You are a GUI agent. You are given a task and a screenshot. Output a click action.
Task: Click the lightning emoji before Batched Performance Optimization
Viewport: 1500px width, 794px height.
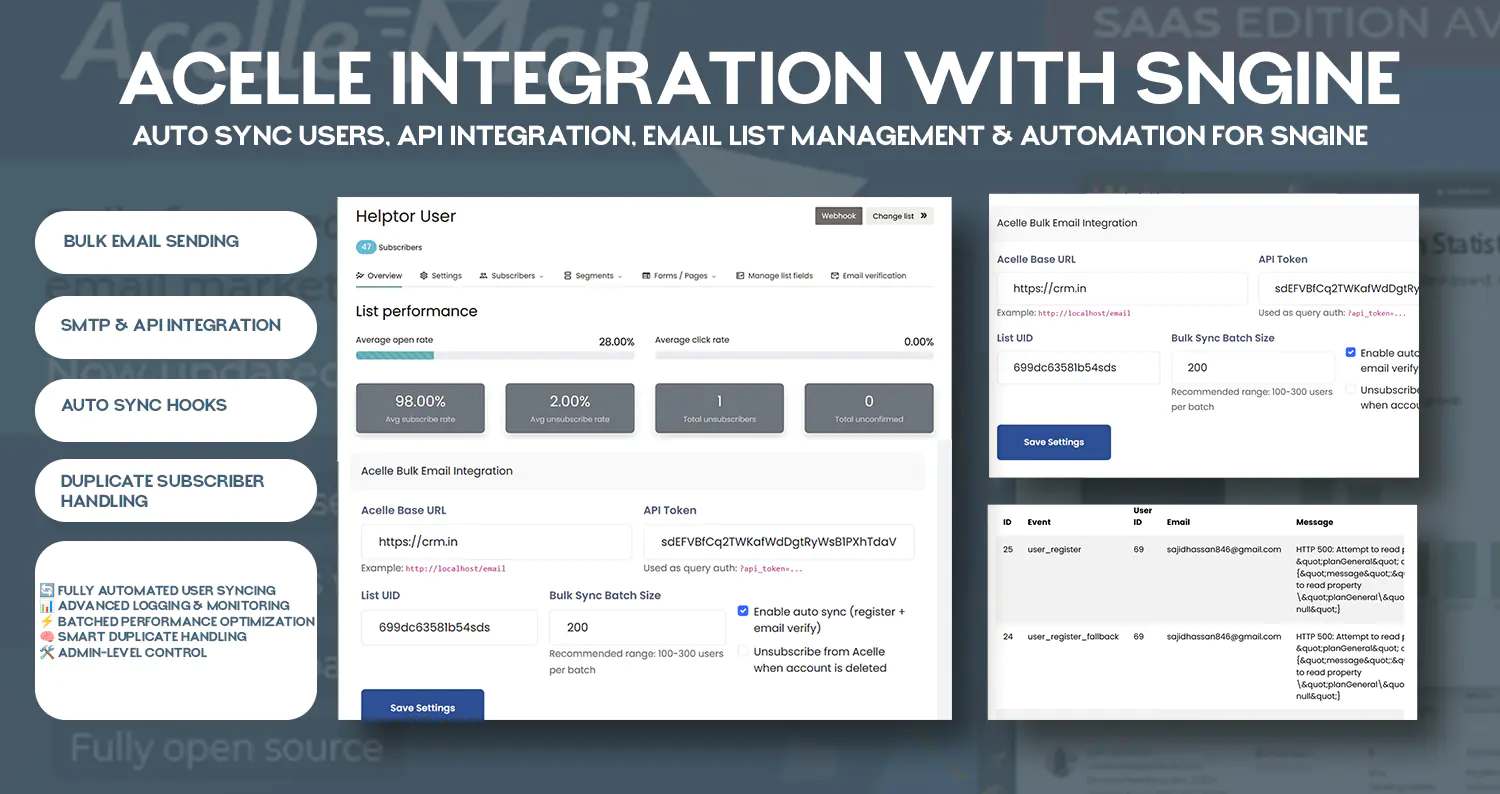[x=47, y=621]
